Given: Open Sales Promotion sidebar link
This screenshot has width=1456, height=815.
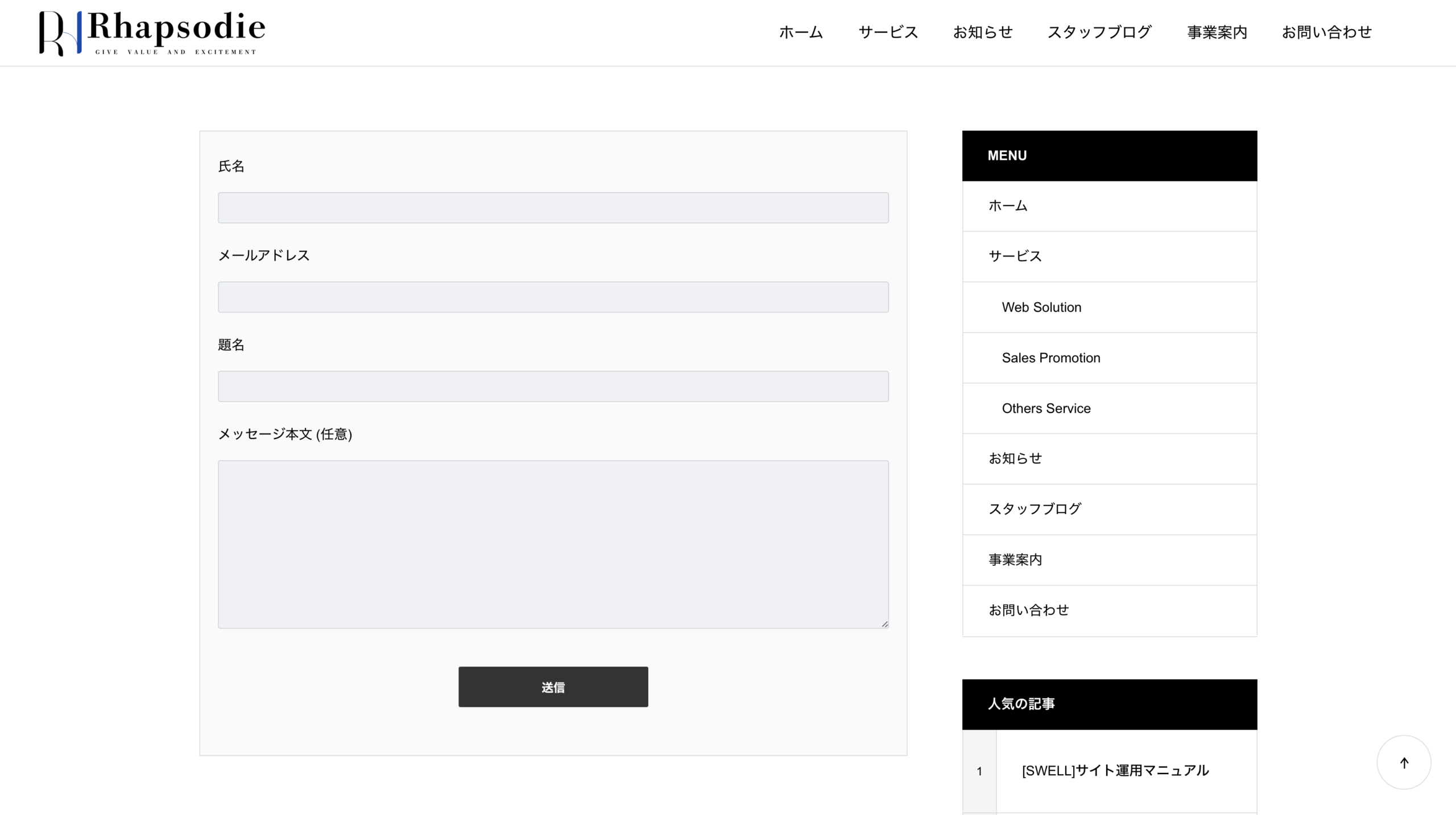Looking at the screenshot, I should pos(1050,358).
